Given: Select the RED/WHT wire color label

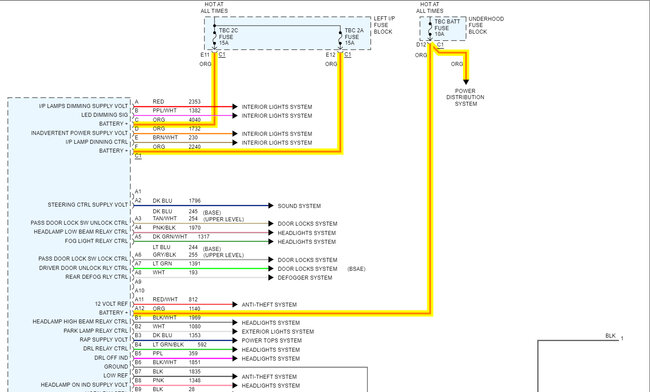Looking at the screenshot, I should [x=165, y=299].
